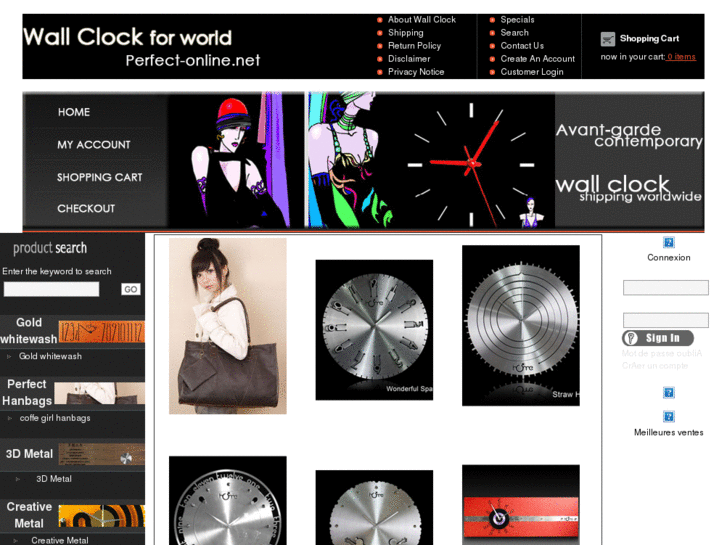This screenshot has height=545, width=727.
Task: Expand arrow next to coffe girl hanbags
Action: [10, 418]
